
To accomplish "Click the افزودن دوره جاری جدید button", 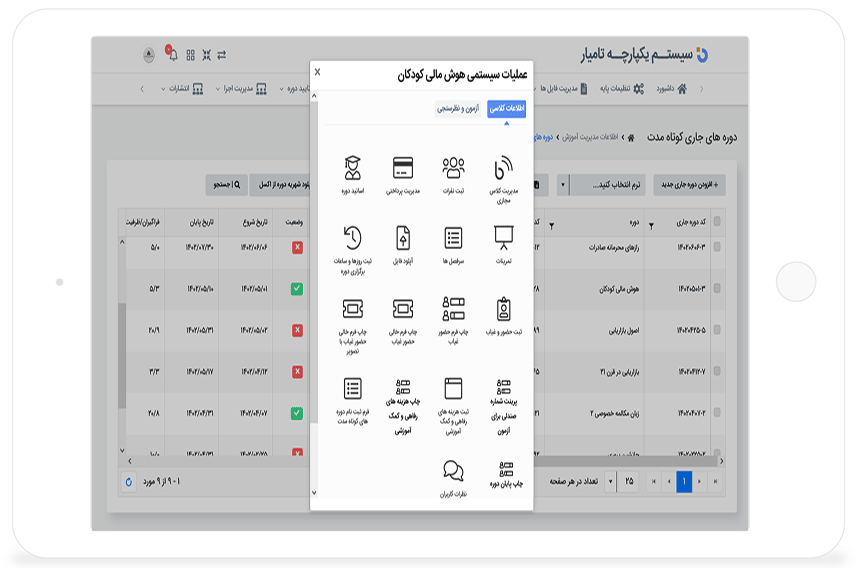I will tap(690, 185).
